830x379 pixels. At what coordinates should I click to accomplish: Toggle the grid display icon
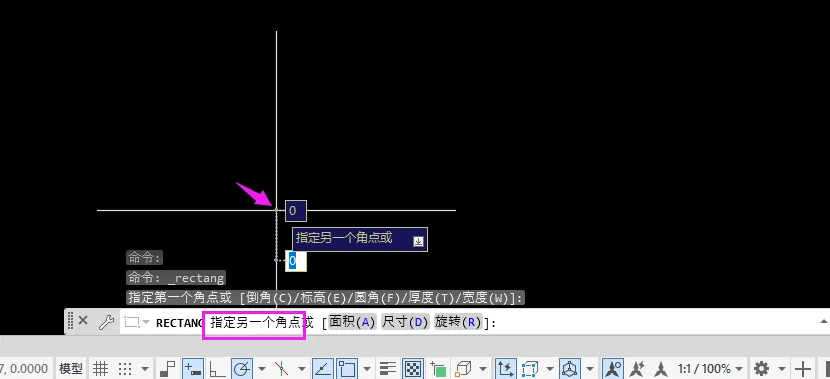(x=101, y=368)
